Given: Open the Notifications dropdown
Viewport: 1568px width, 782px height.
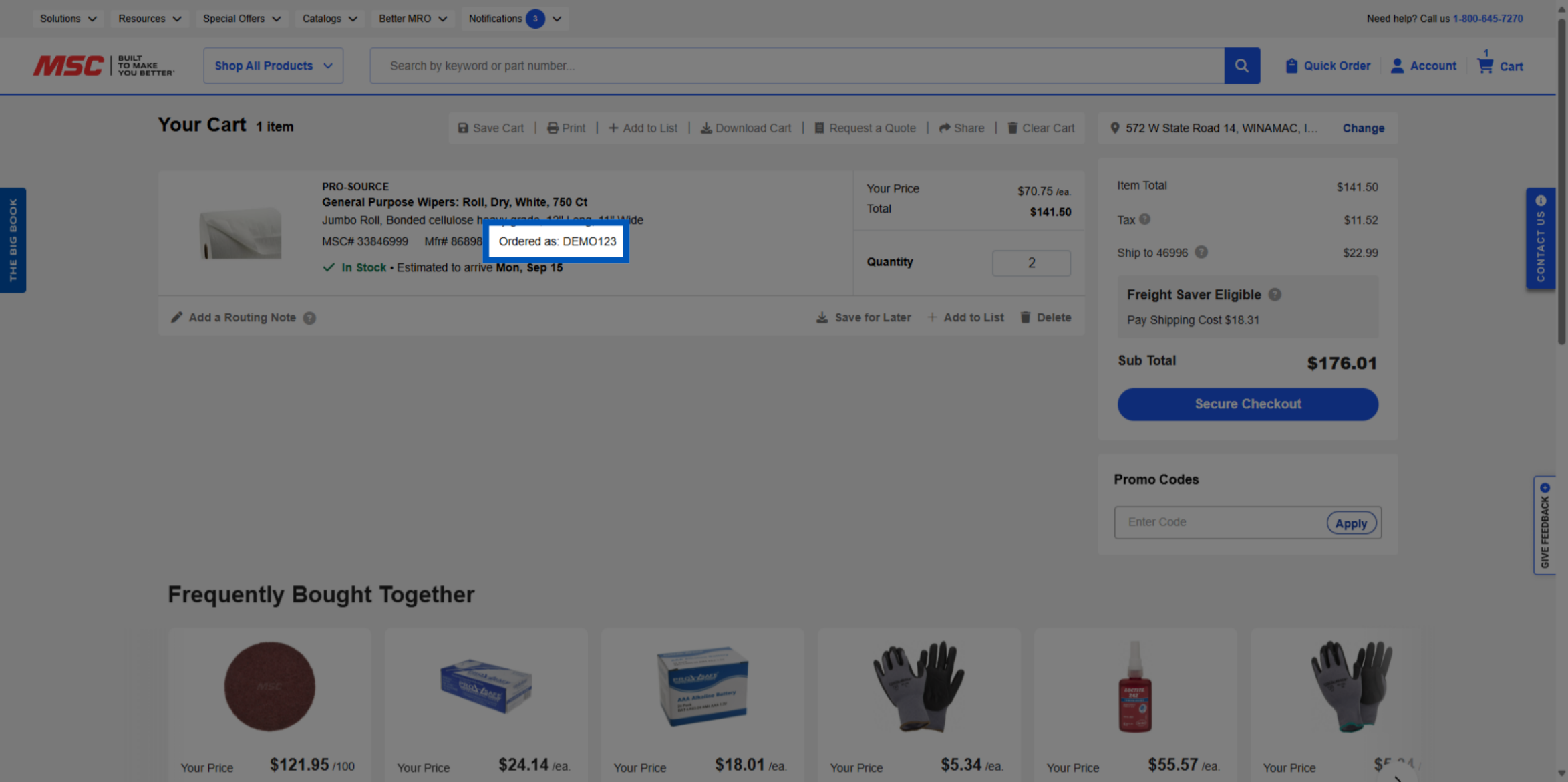Looking at the screenshot, I should (x=514, y=19).
